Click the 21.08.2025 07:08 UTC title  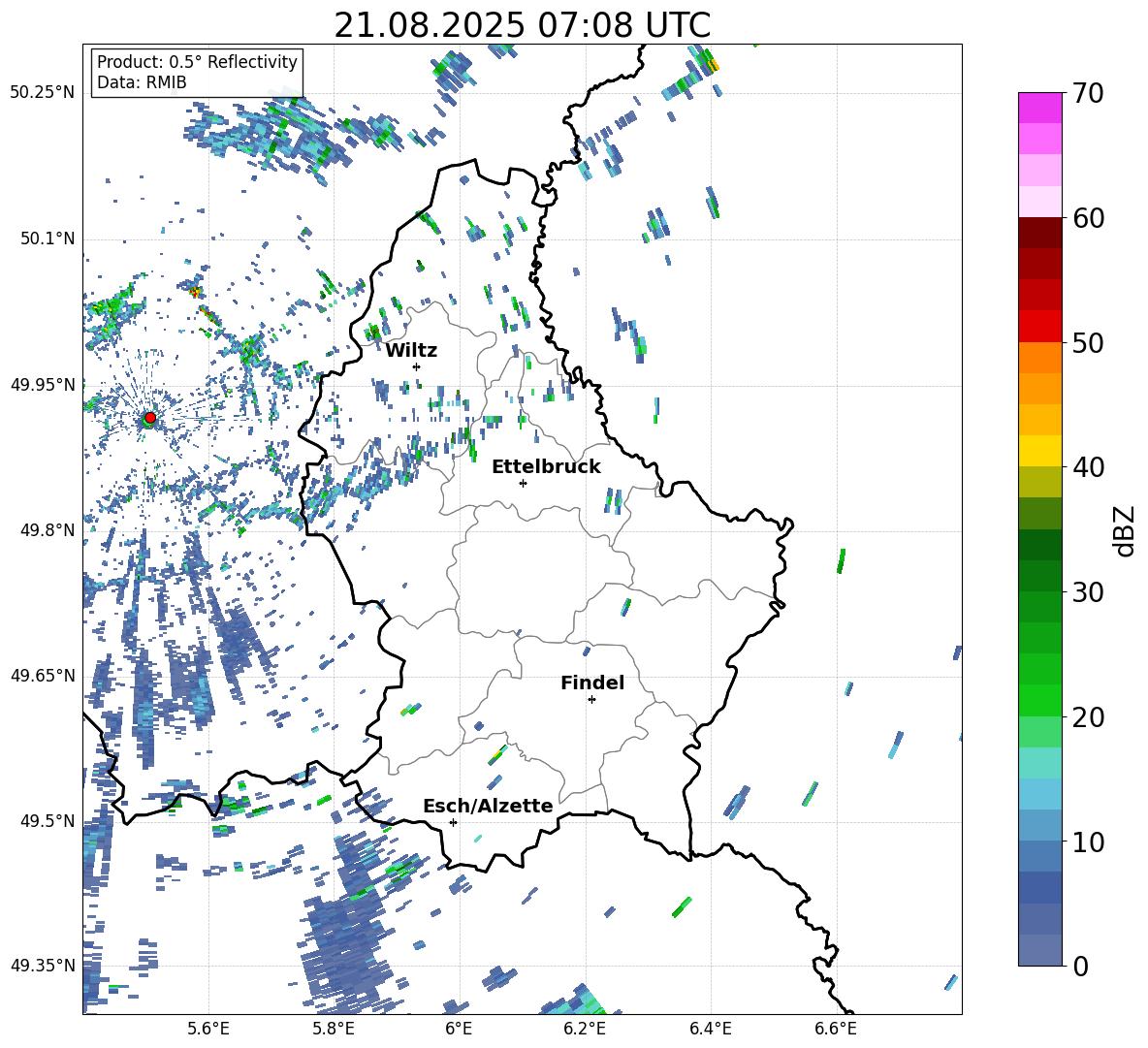click(x=522, y=25)
